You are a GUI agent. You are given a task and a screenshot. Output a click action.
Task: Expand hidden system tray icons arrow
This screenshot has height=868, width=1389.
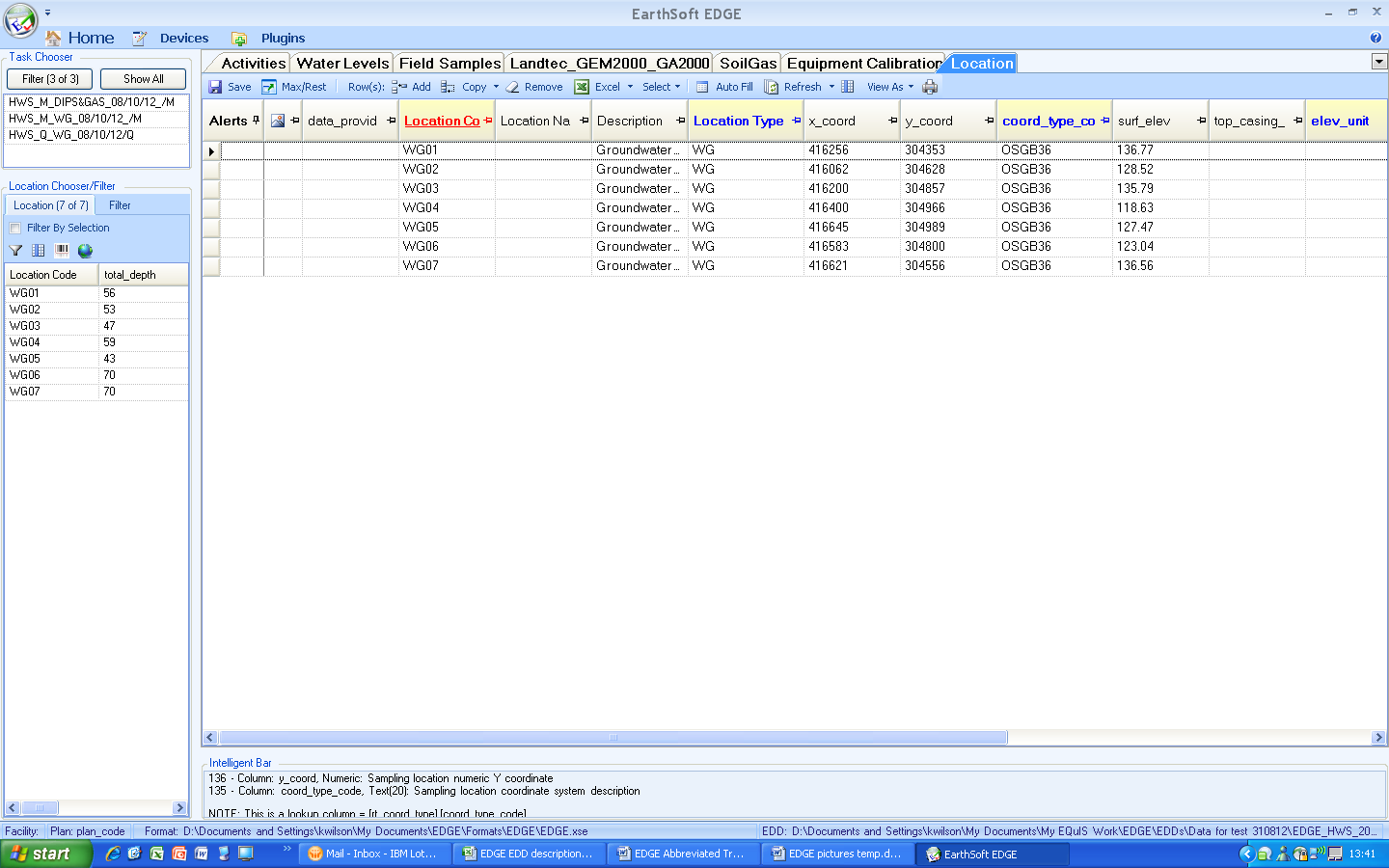[1246, 854]
